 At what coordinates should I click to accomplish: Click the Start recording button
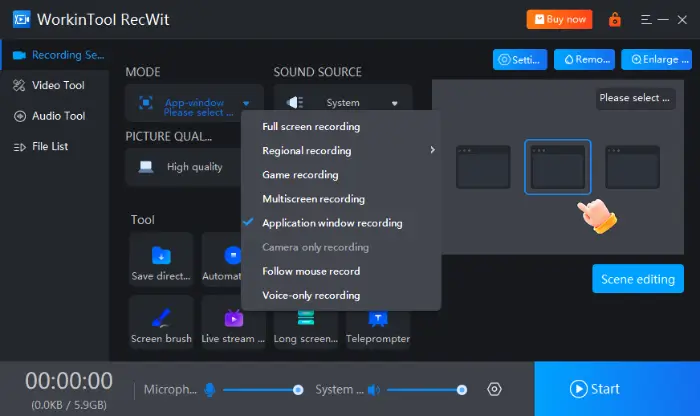tap(617, 389)
